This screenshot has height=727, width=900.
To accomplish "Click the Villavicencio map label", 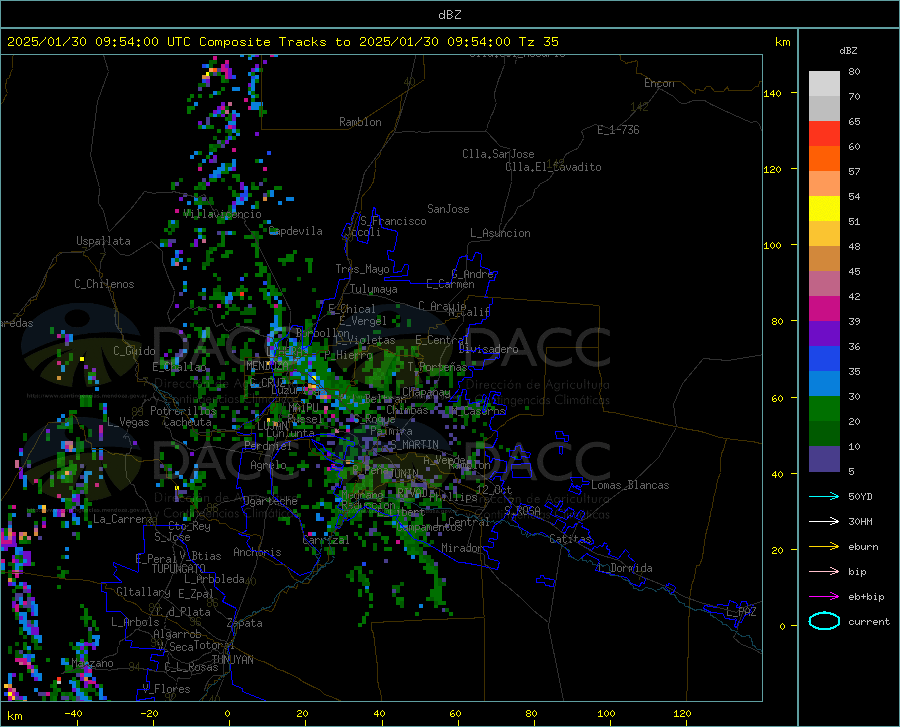I will [x=222, y=214].
